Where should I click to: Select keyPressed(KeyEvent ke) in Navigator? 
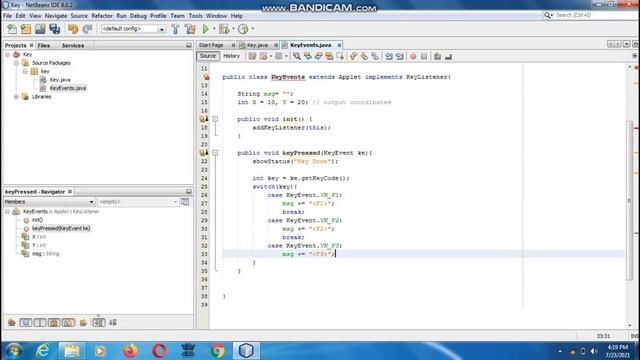pos(61,228)
